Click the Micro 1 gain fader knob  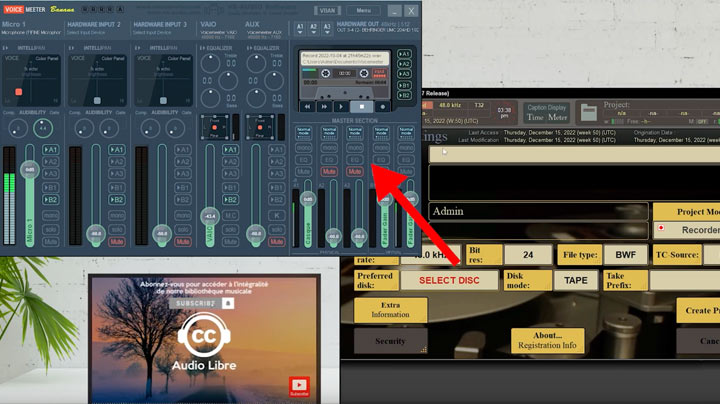coord(30,169)
